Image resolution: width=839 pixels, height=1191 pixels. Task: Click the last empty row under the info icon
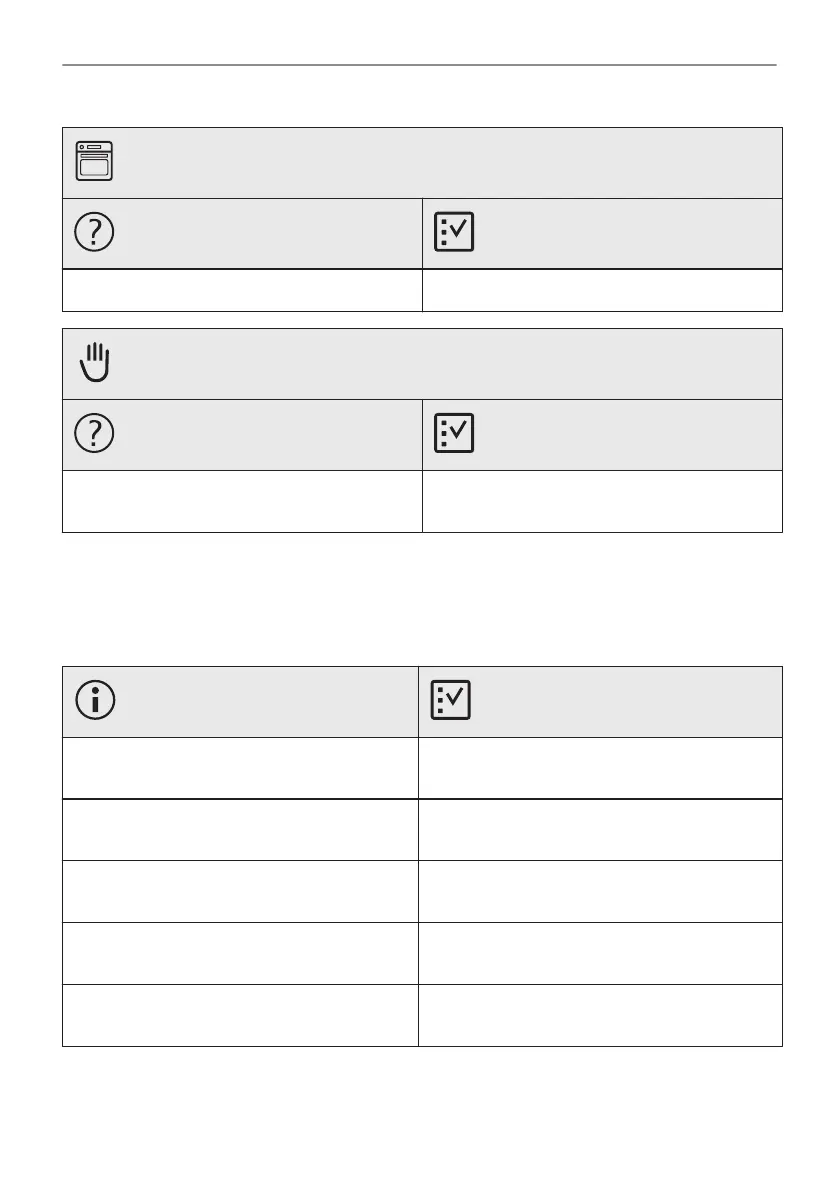[240, 1016]
